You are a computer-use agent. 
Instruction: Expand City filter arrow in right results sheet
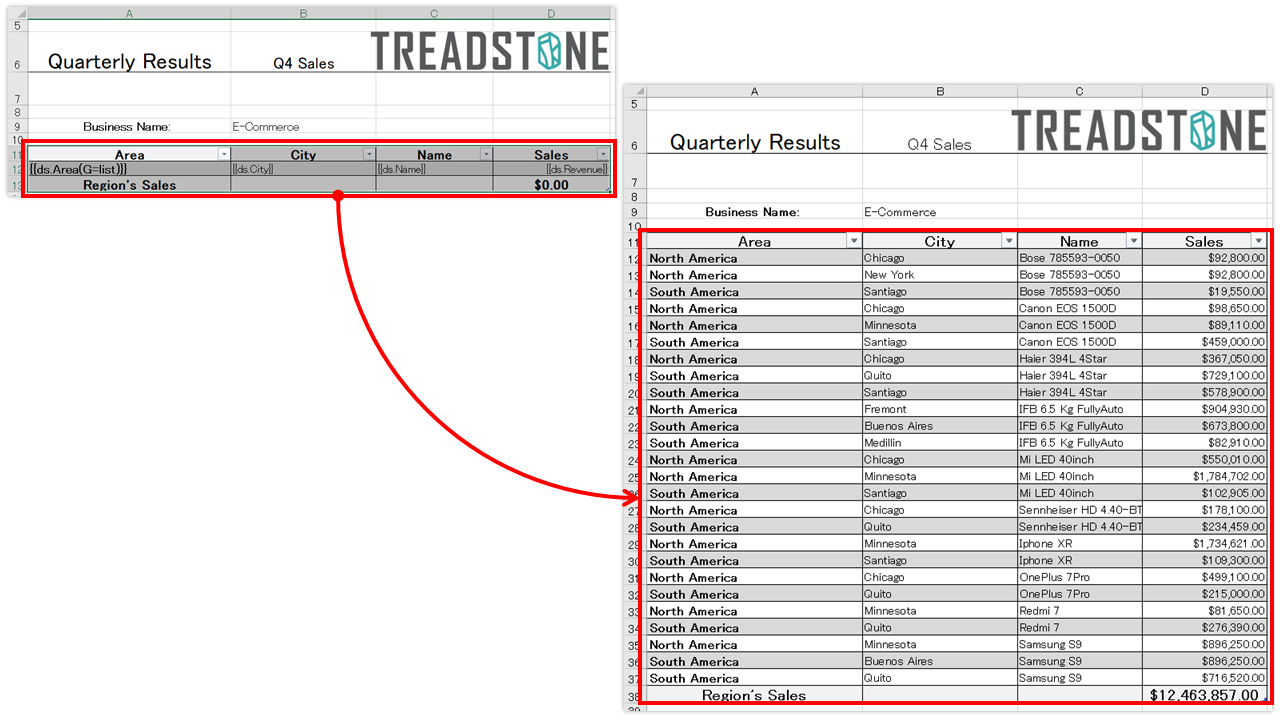[x=1009, y=241]
